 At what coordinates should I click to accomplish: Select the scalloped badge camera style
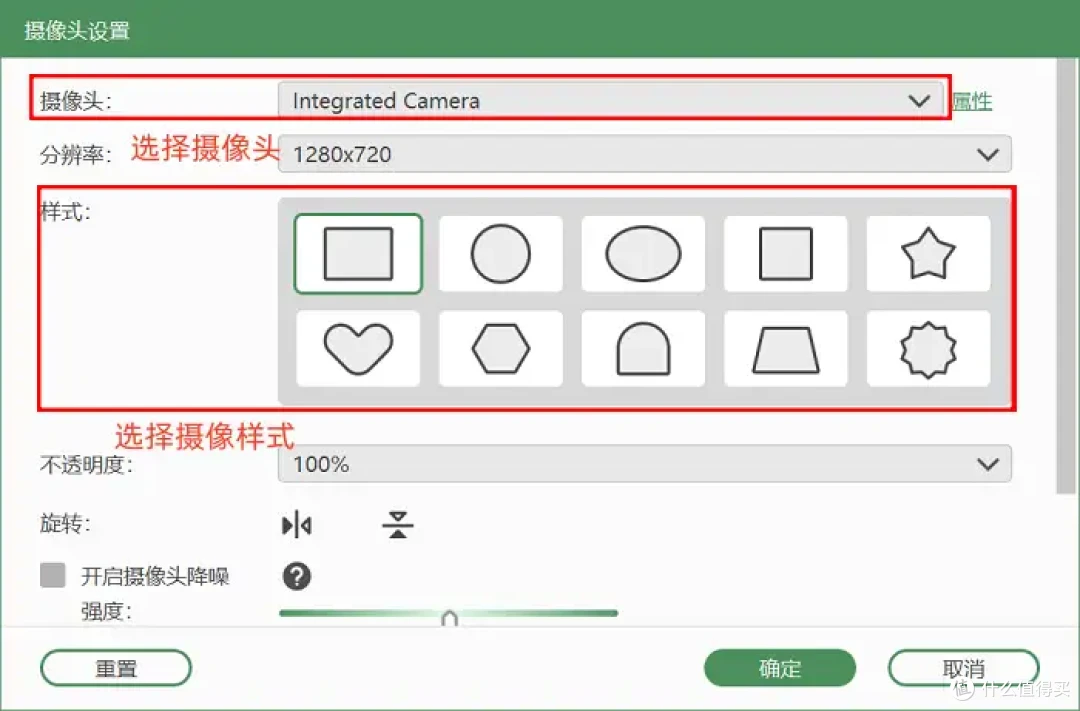click(928, 349)
